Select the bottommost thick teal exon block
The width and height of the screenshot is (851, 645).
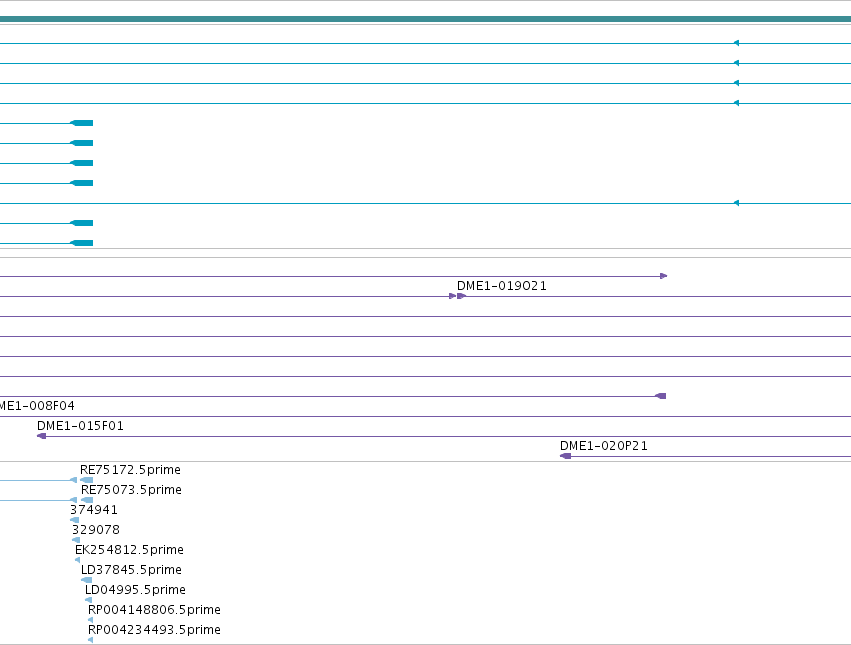pyautogui.click(x=82, y=243)
